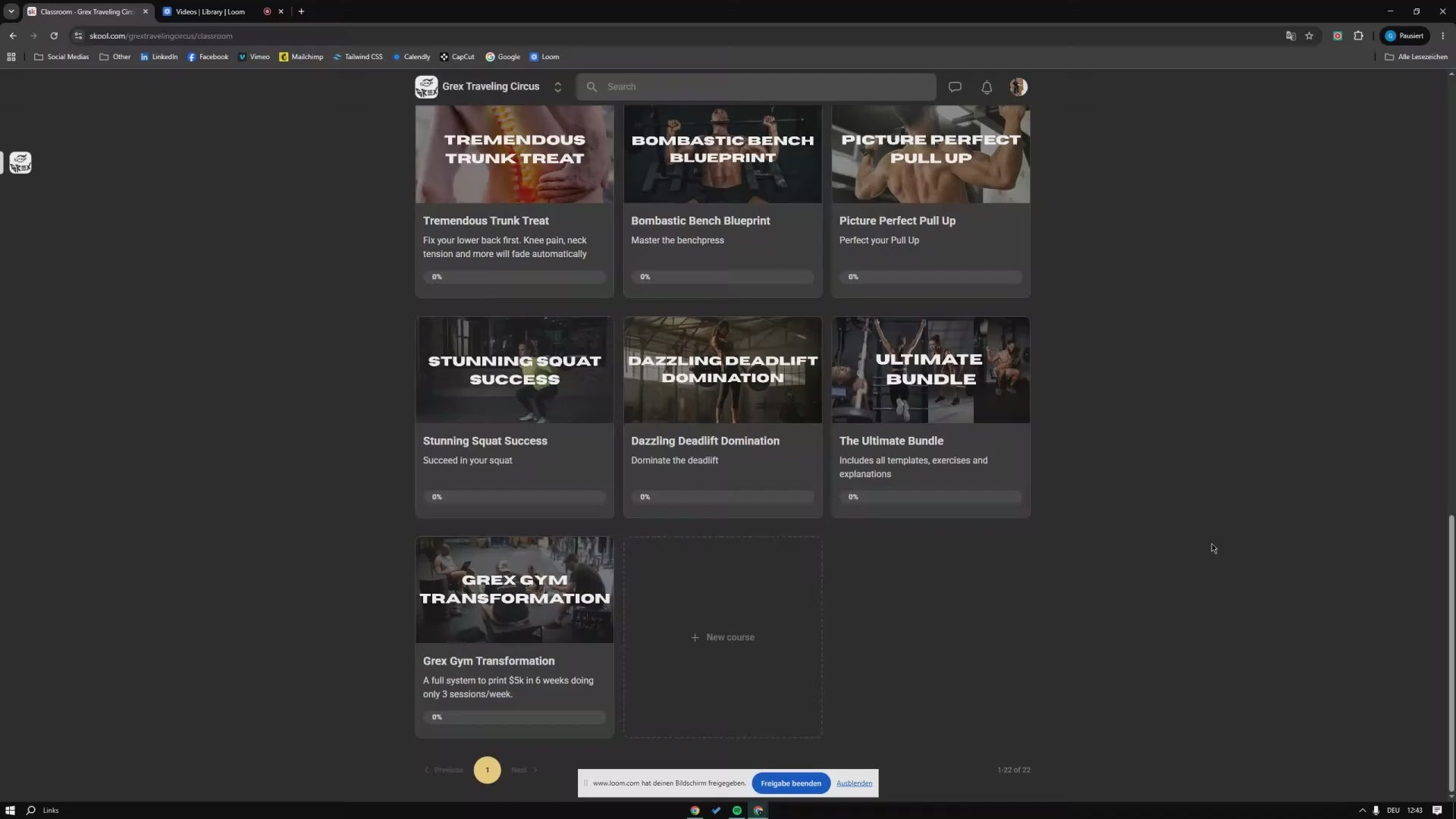Click the Grex Gym Transformation title
1456x819 pixels.
488,661
